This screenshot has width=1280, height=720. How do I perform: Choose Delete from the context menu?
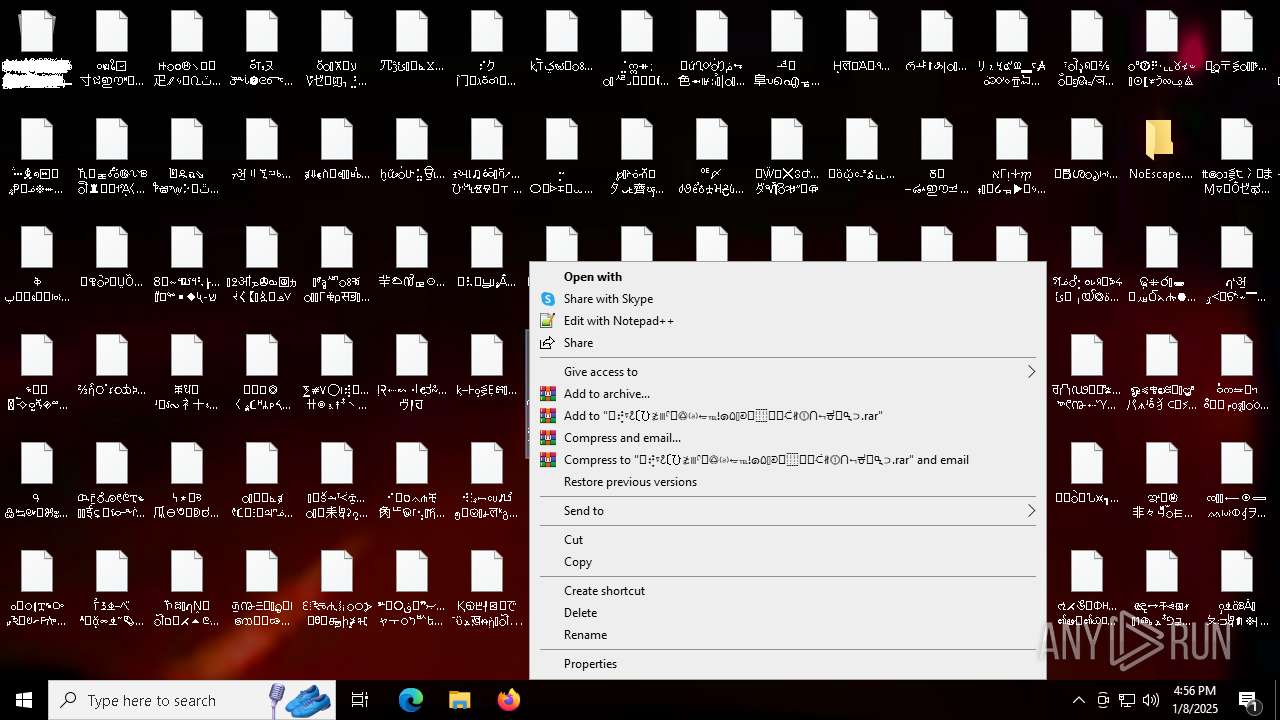[788, 613]
